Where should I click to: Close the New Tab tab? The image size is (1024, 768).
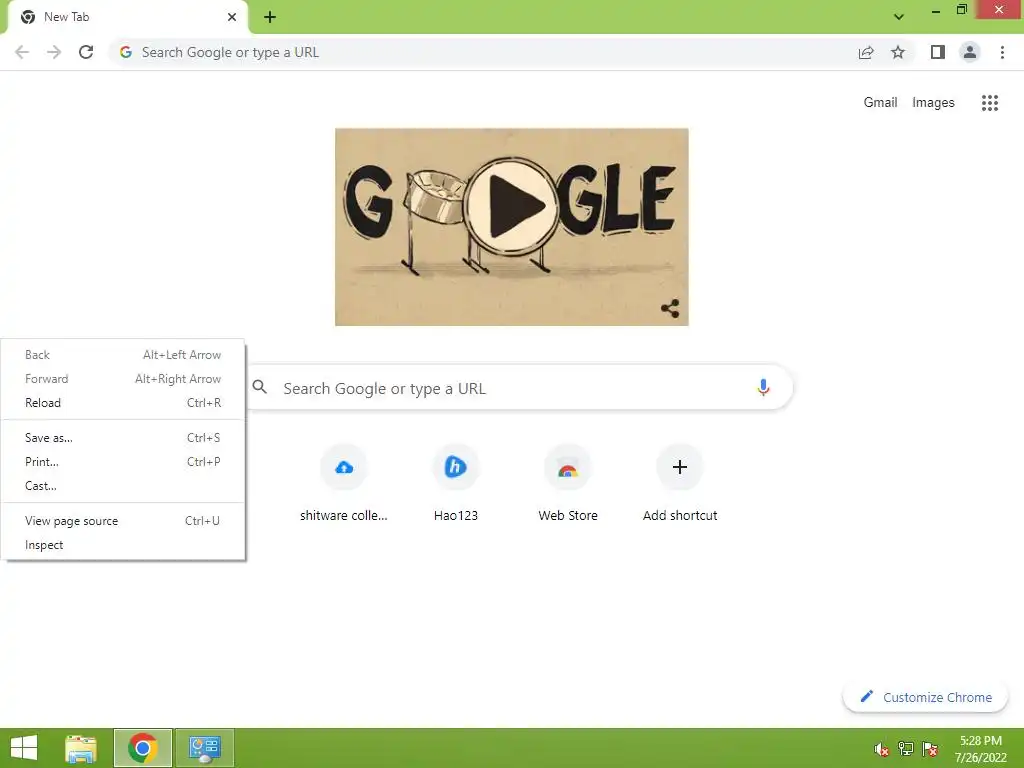pyautogui.click(x=232, y=17)
